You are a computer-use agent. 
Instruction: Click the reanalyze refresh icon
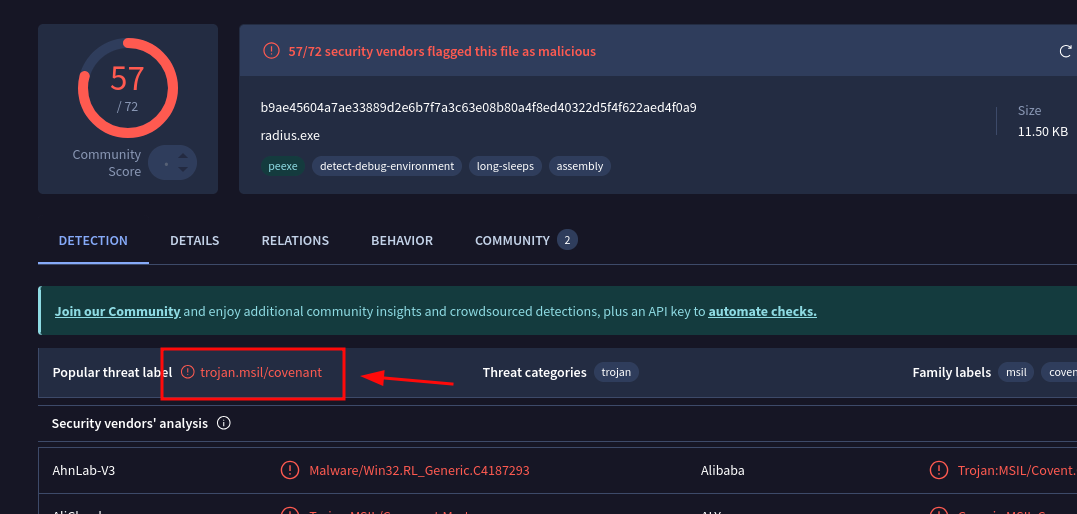[1065, 51]
